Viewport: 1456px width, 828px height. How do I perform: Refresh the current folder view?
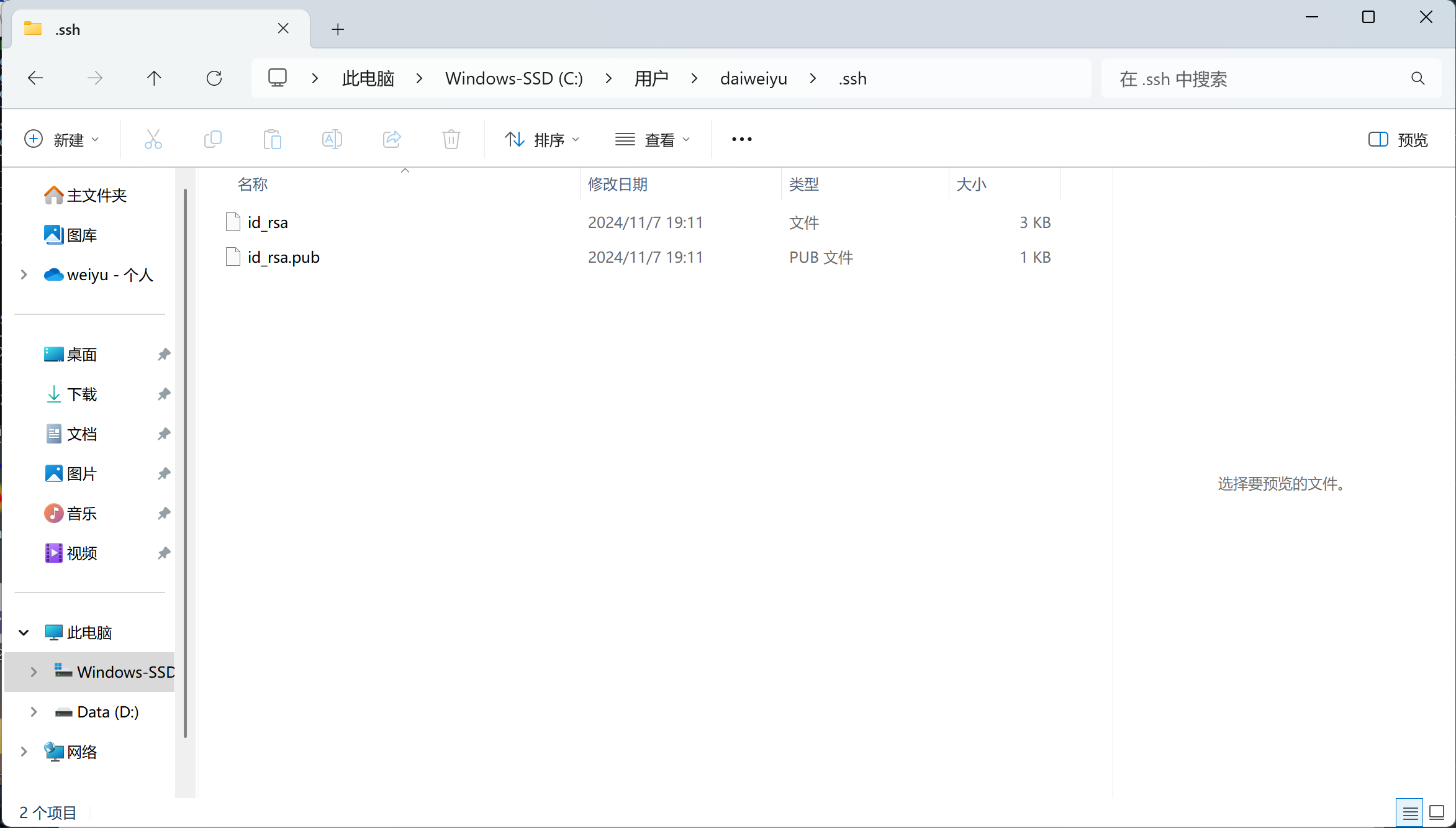click(214, 78)
